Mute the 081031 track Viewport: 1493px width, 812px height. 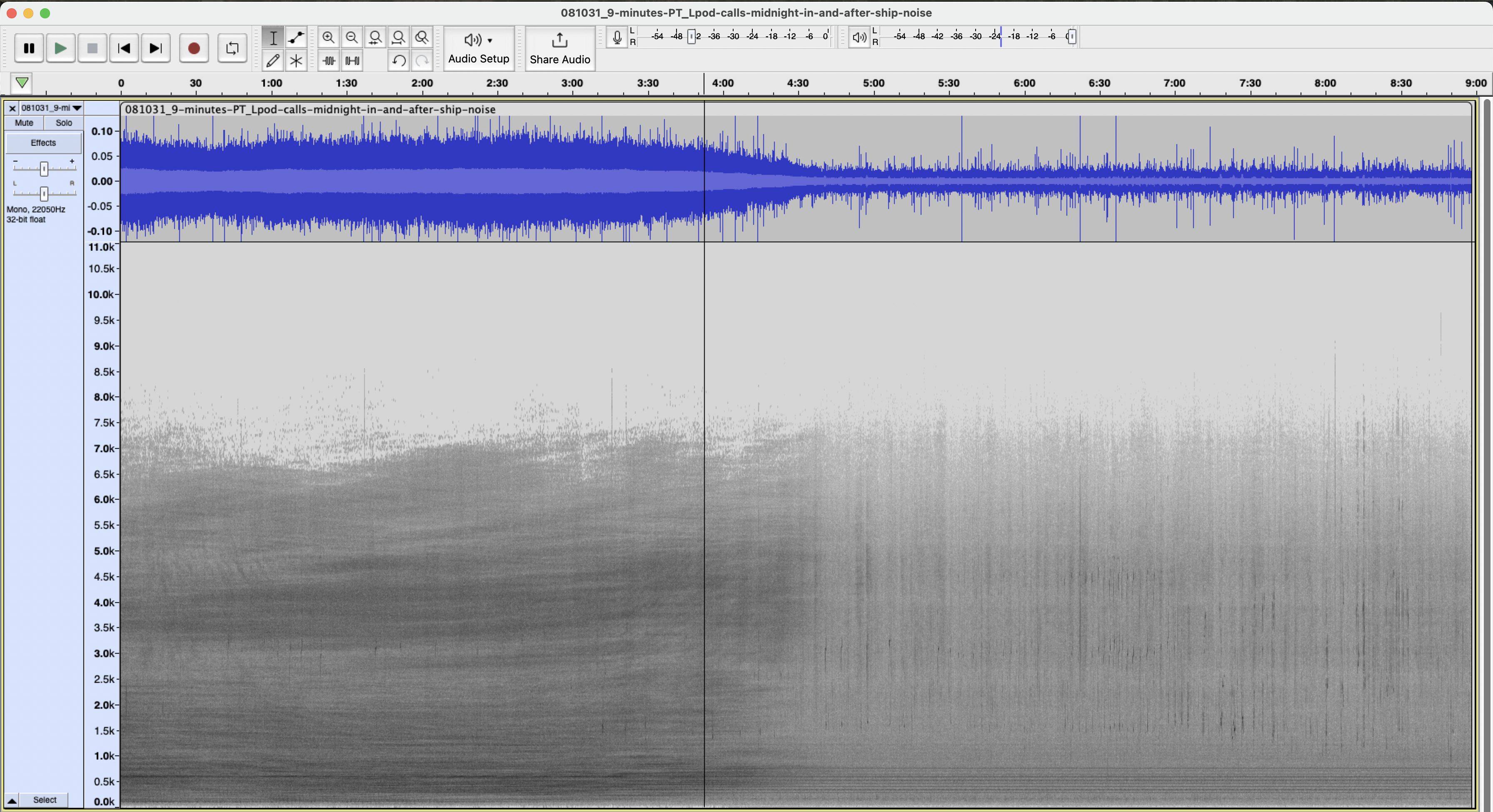coord(24,123)
